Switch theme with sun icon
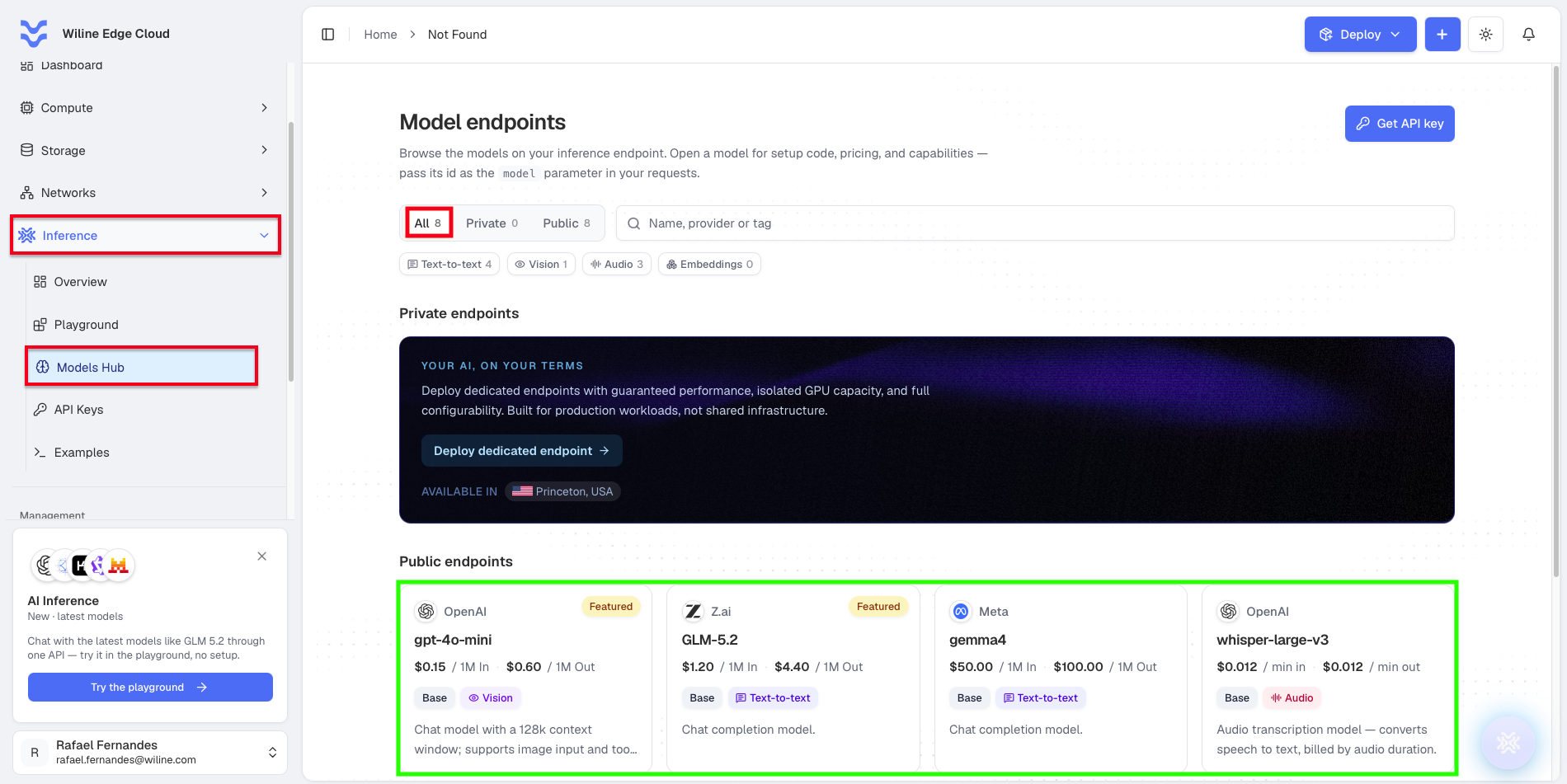 (x=1486, y=35)
